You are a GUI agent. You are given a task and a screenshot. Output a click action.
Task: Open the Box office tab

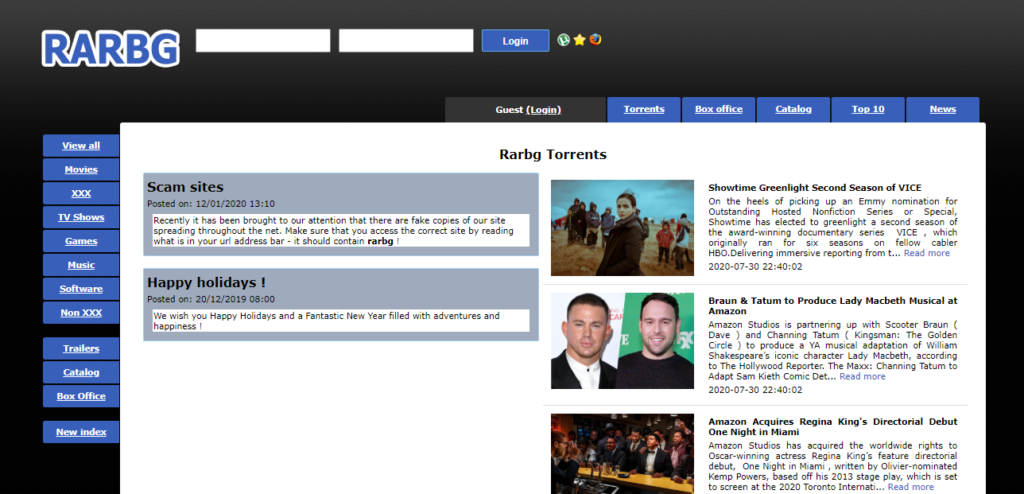click(718, 109)
